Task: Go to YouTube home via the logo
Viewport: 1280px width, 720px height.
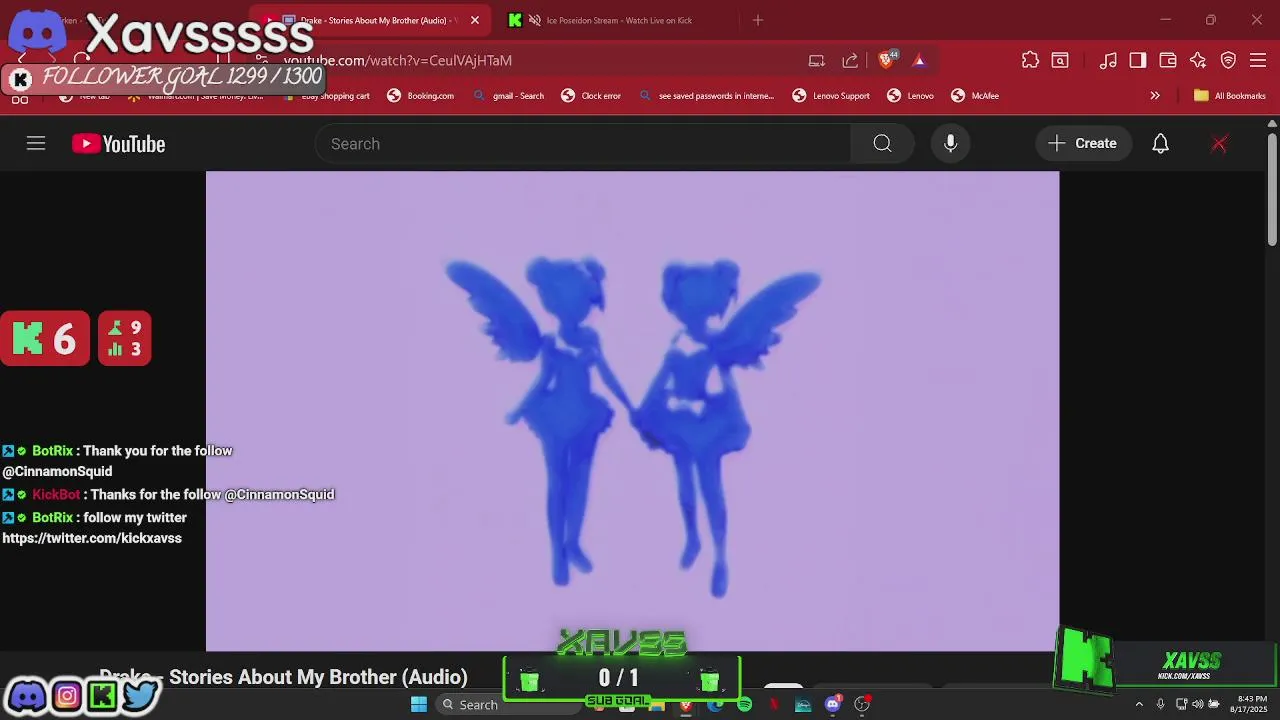Action: pos(118,144)
